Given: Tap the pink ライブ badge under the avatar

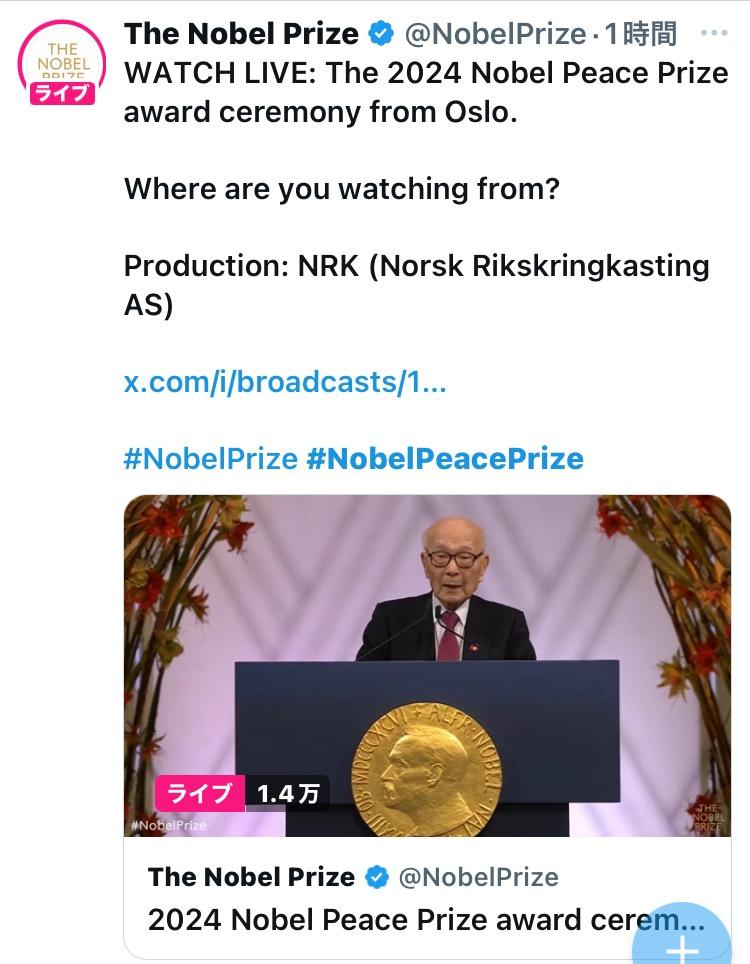Looking at the screenshot, I should point(61,94).
